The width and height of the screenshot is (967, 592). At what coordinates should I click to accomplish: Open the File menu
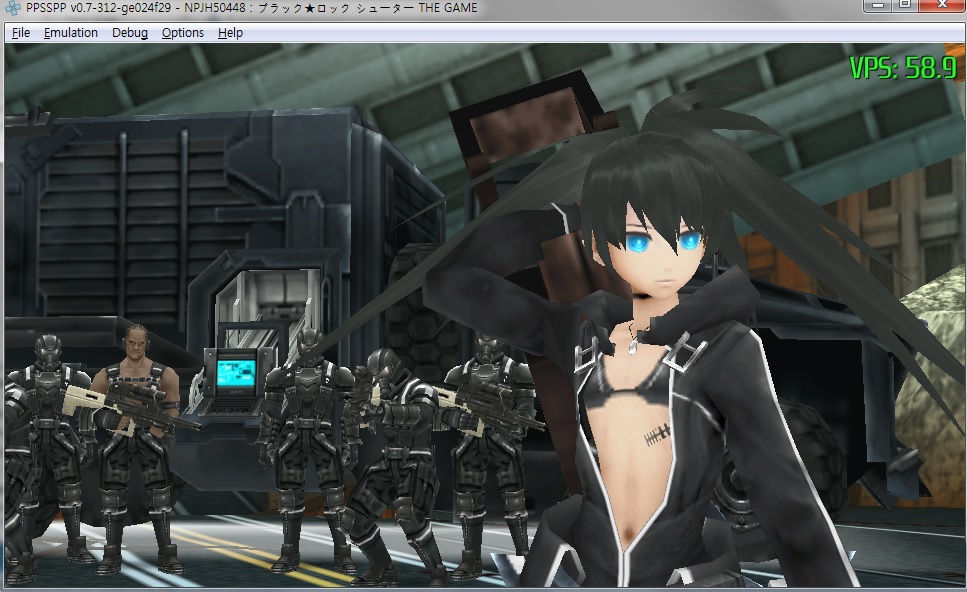coord(21,33)
